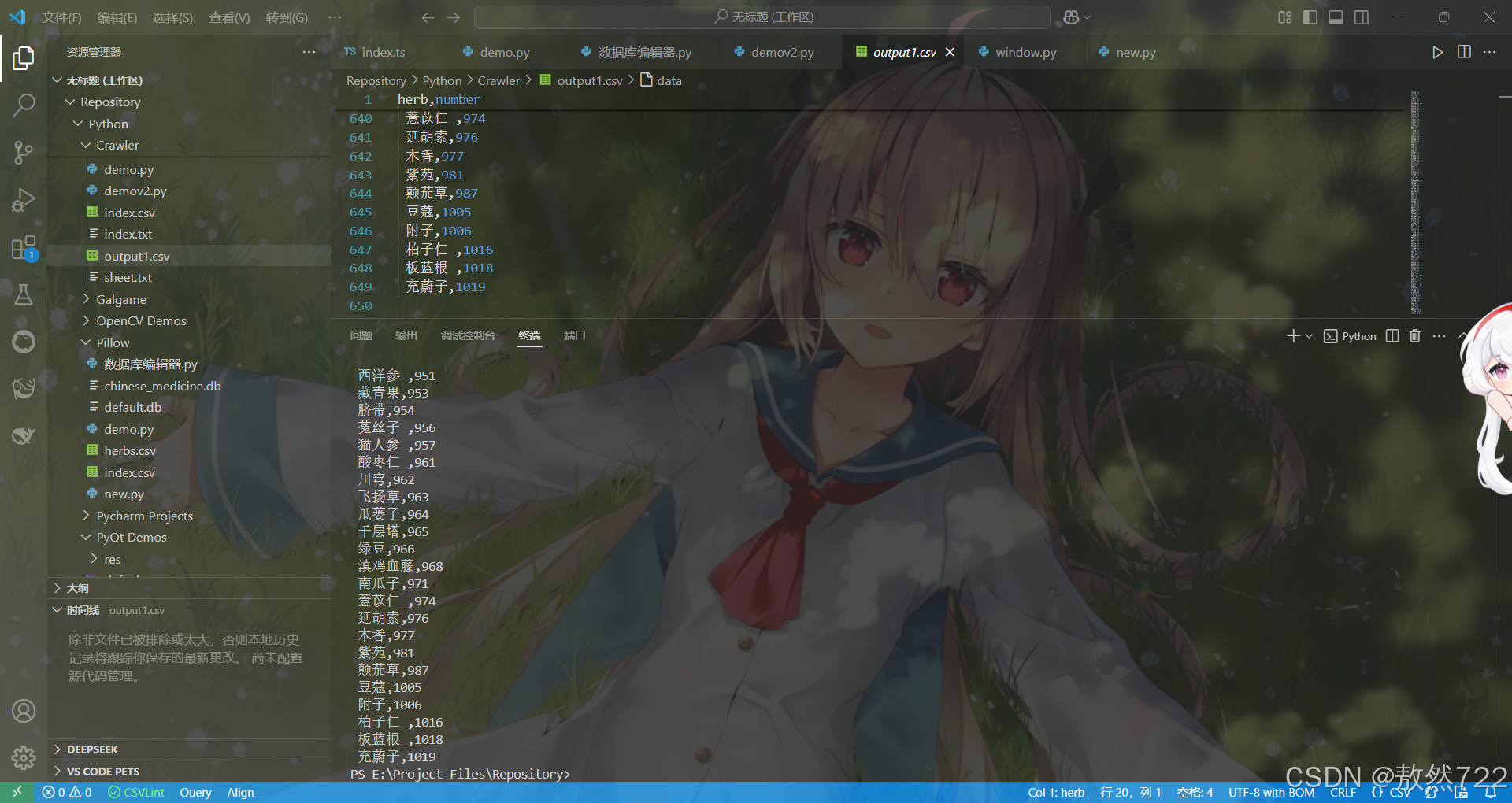Go back with navigation arrow
The height and width of the screenshot is (803, 1512).
tap(428, 17)
